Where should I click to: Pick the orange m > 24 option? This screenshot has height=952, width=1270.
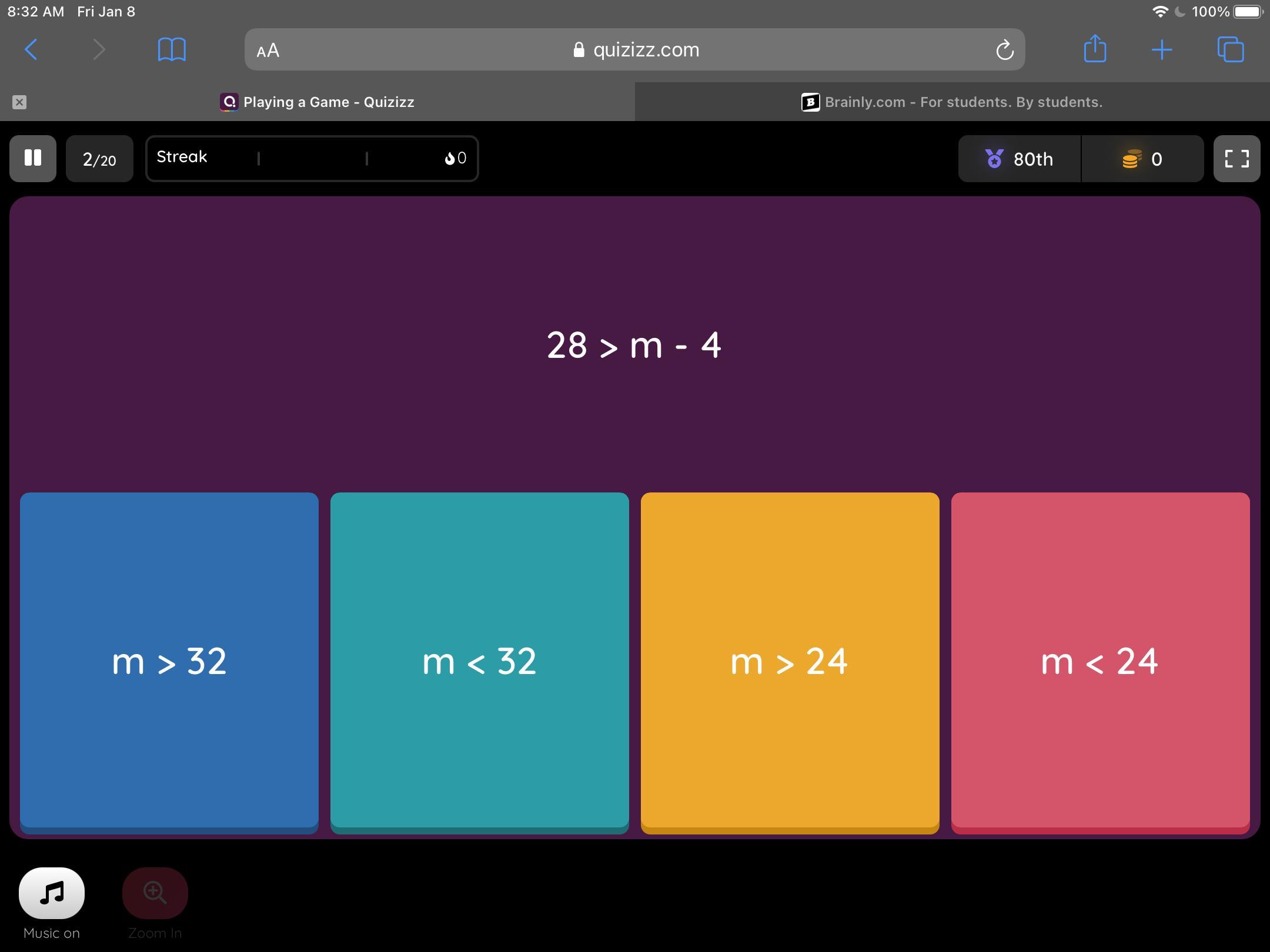click(x=790, y=661)
